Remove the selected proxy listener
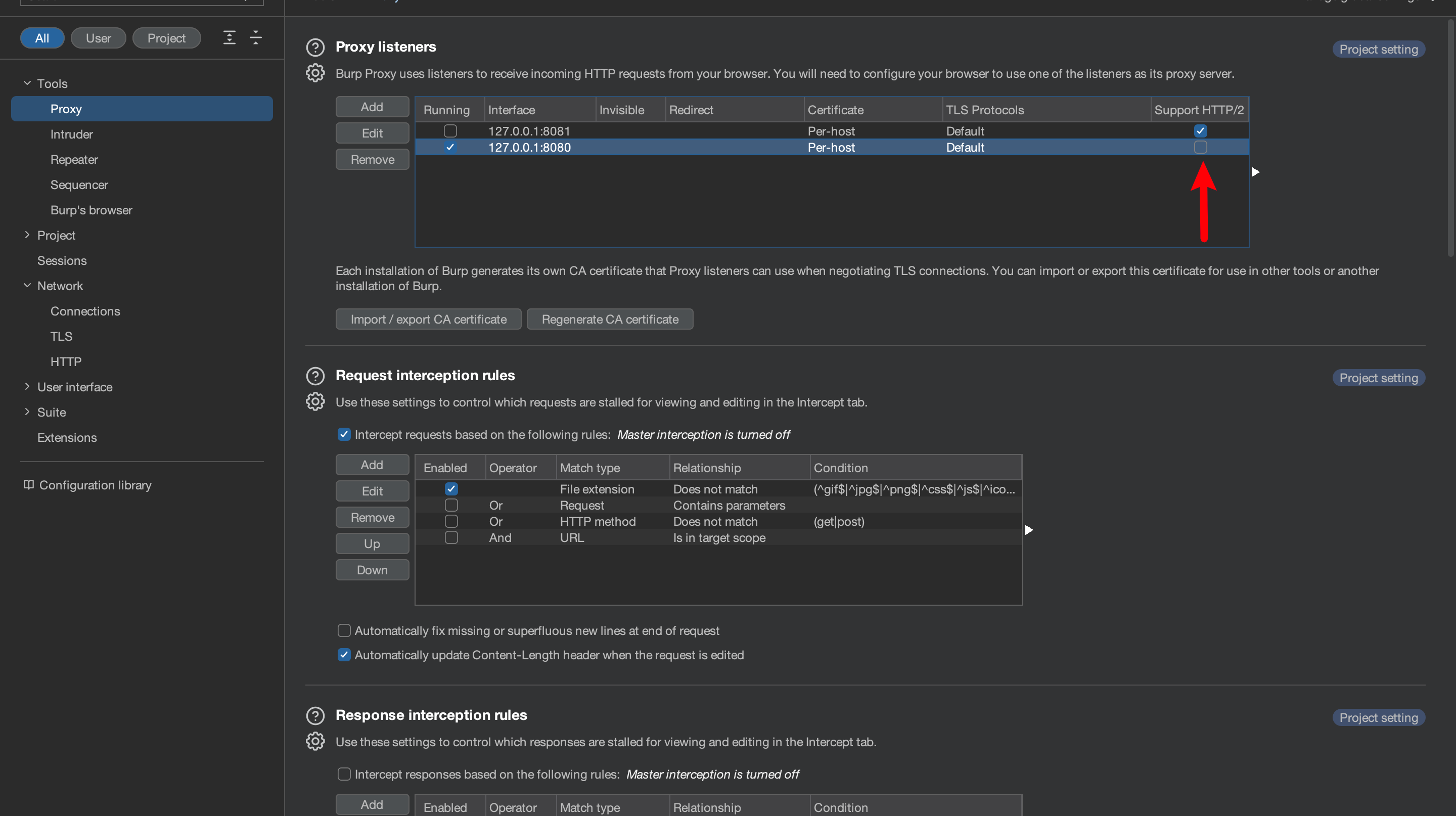This screenshot has height=816, width=1456. point(372,159)
